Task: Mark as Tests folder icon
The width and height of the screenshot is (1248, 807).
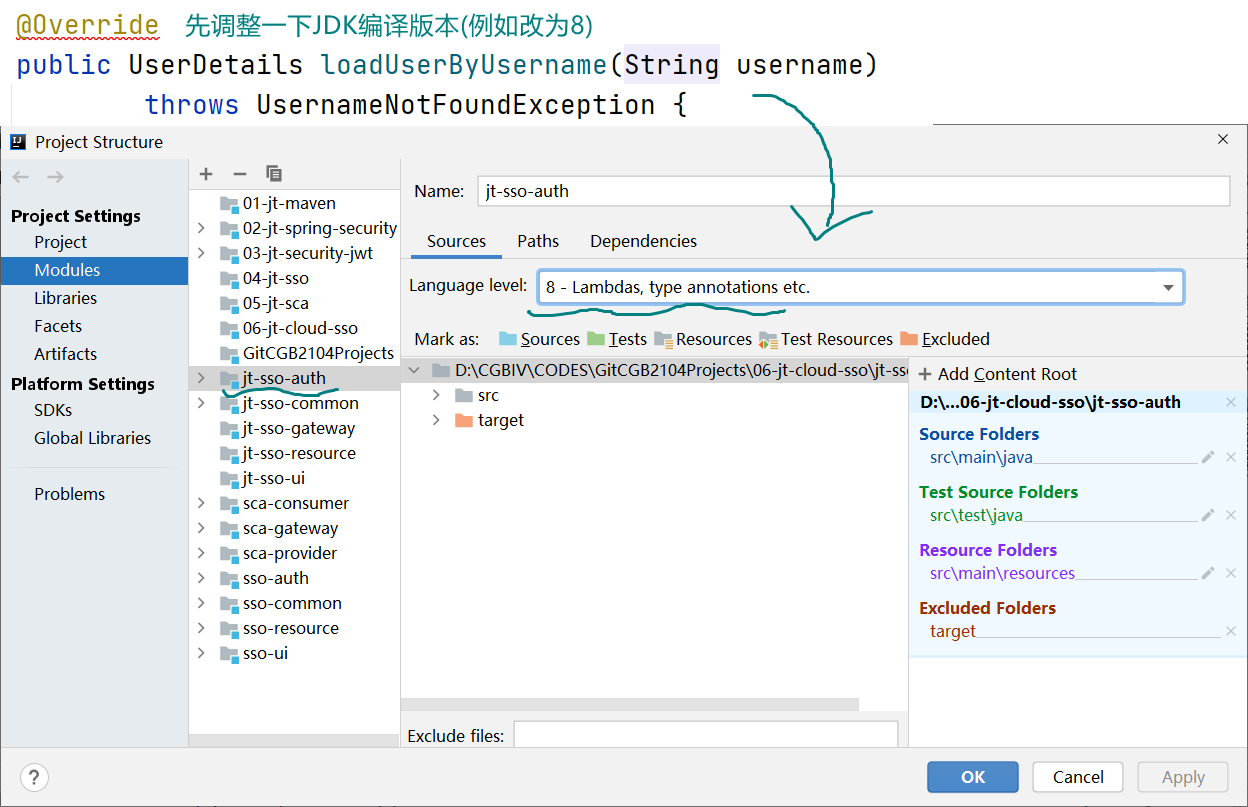Action: (x=596, y=339)
